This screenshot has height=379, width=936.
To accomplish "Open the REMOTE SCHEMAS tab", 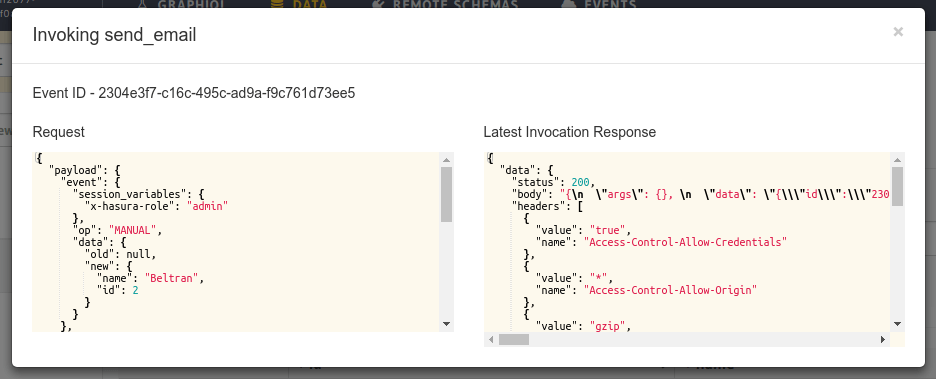I will coord(445,5).
